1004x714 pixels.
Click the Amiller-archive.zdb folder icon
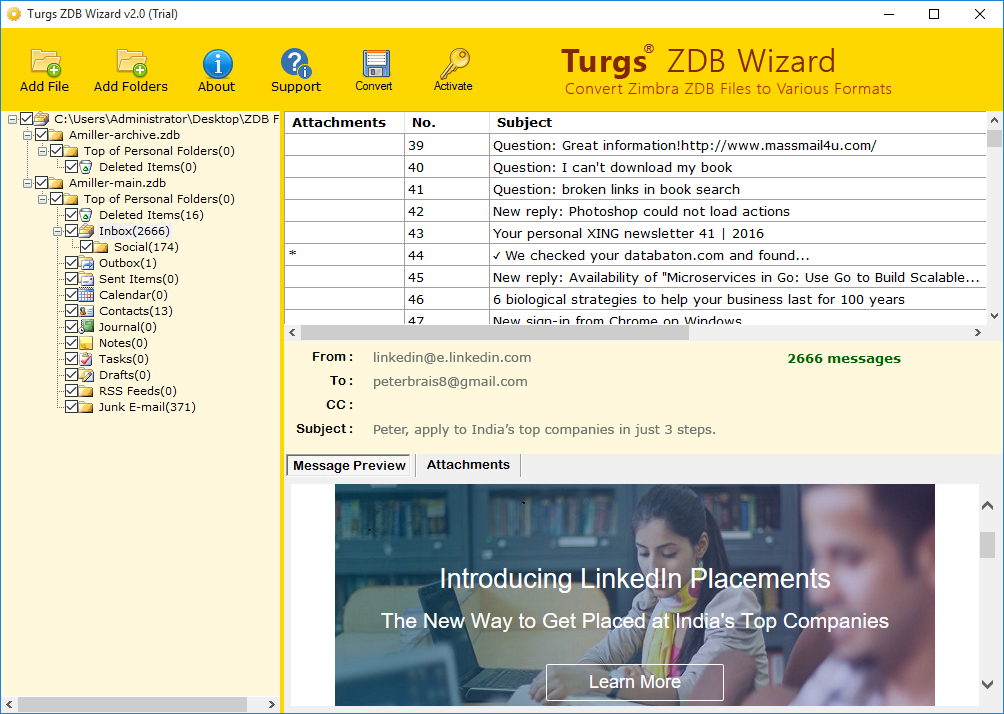(x=56, y=135)
